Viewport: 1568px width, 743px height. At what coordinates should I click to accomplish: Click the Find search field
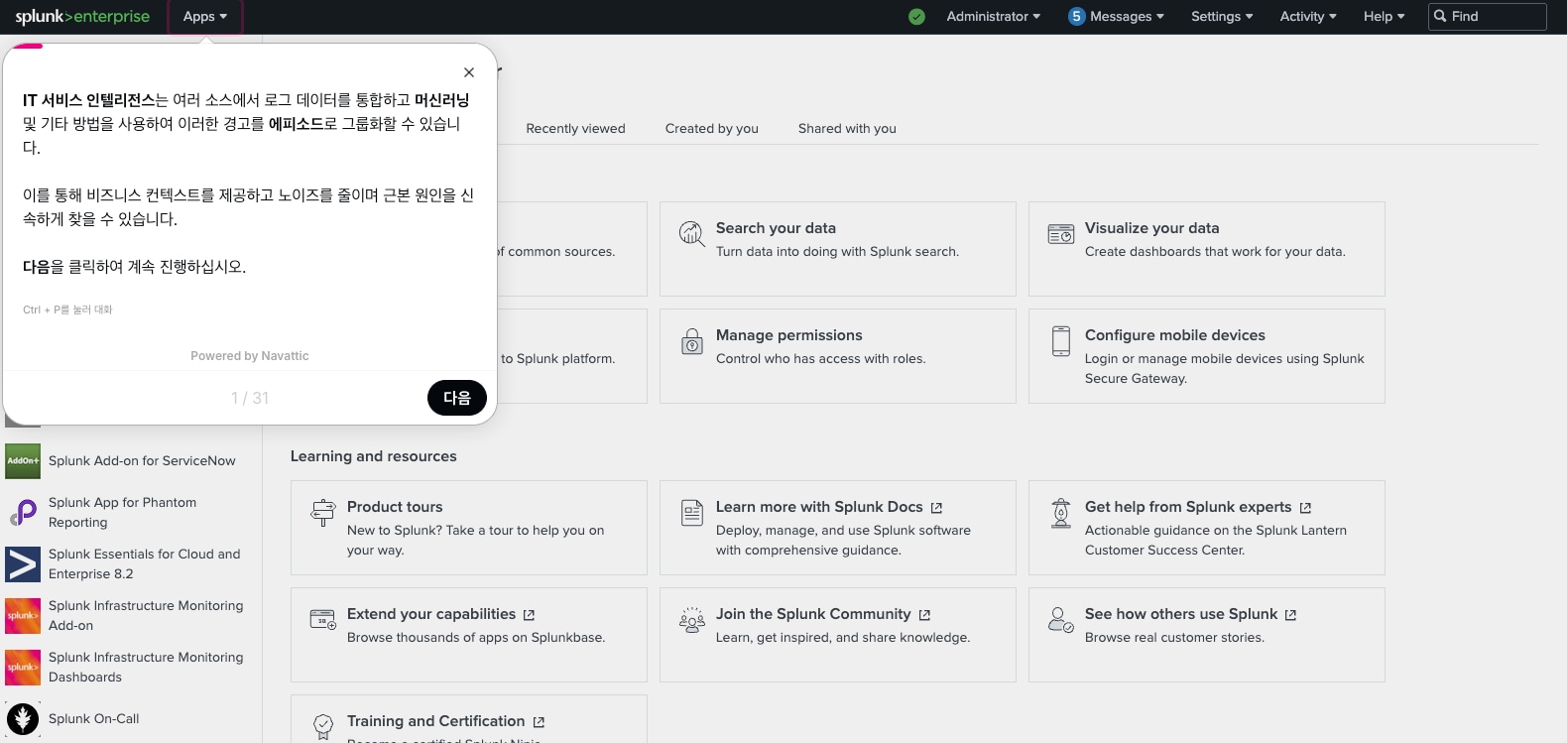(1488, 17)
